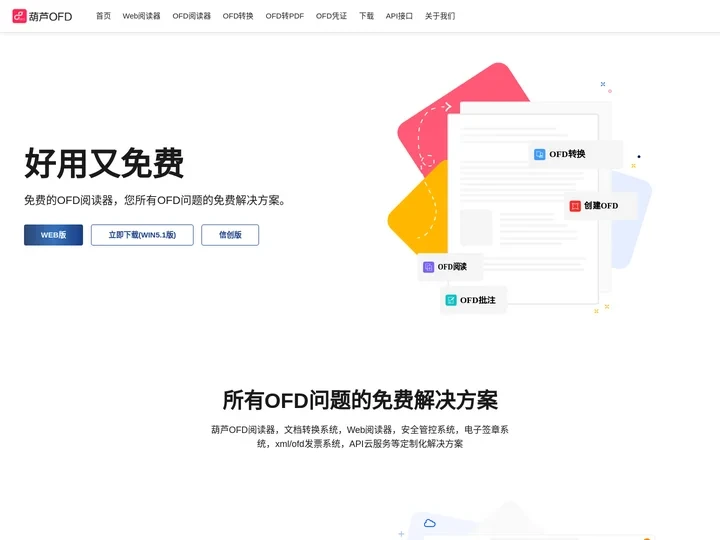The height and width of the screenshot is (540, 720).
Task: Visit 关于我们 in navigation
Action: click(x=439, y=16)
